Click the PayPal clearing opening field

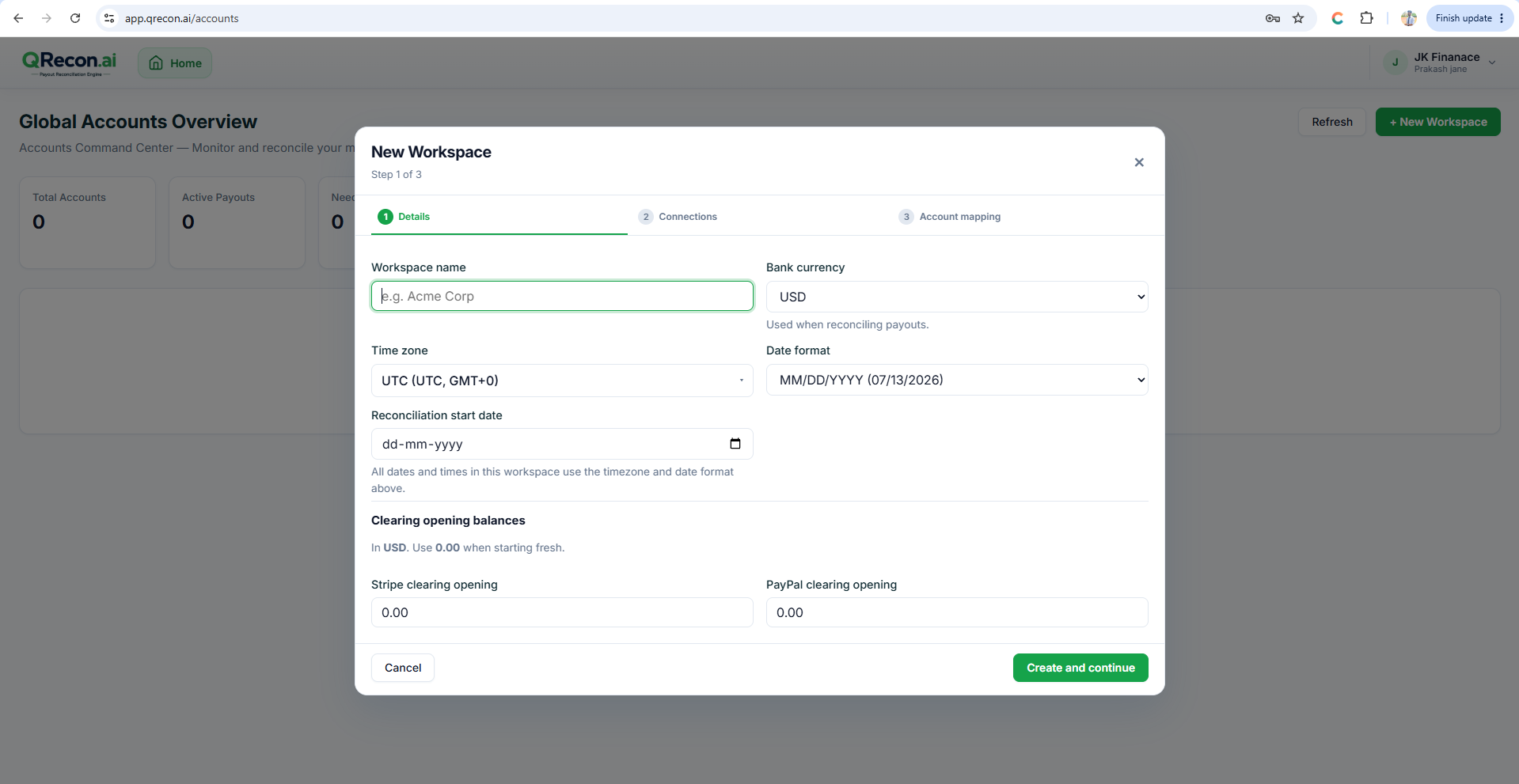click(957, 612)
